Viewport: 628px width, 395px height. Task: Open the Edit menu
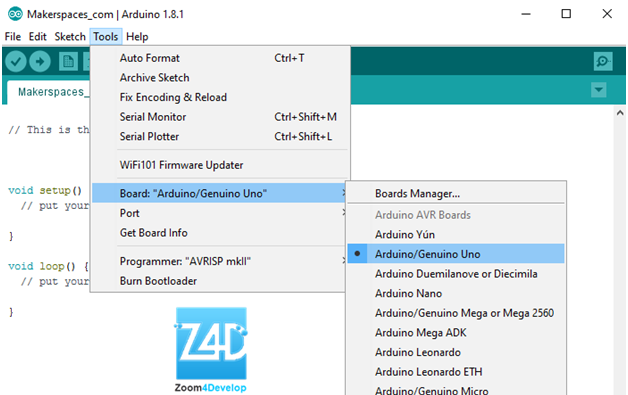point(38,37)
